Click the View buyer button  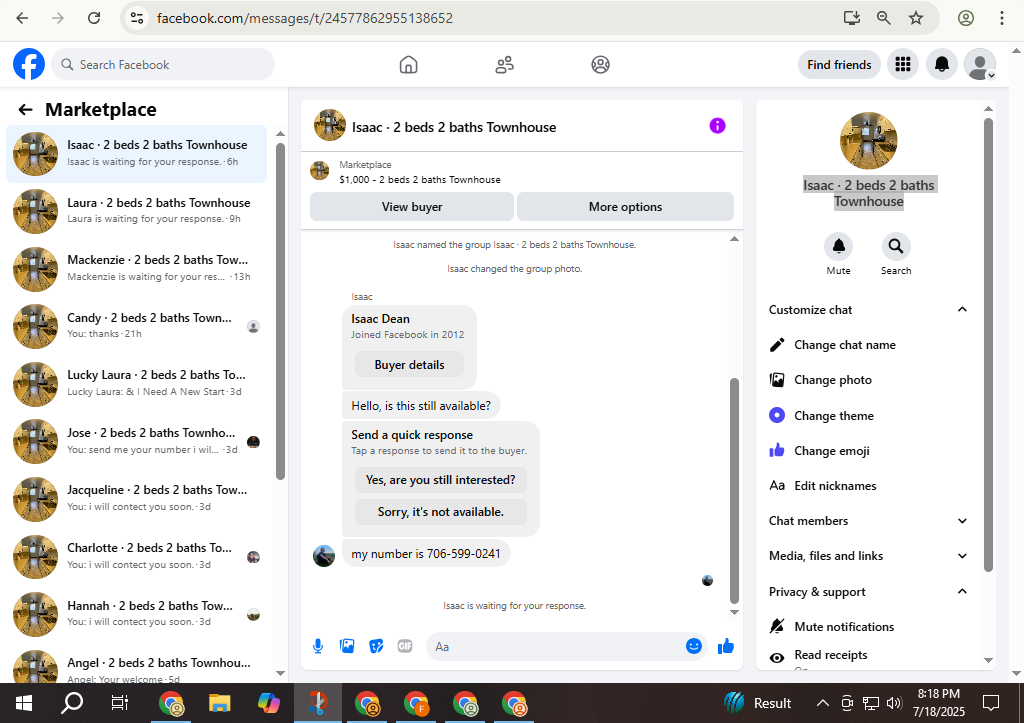coord(411,206)
